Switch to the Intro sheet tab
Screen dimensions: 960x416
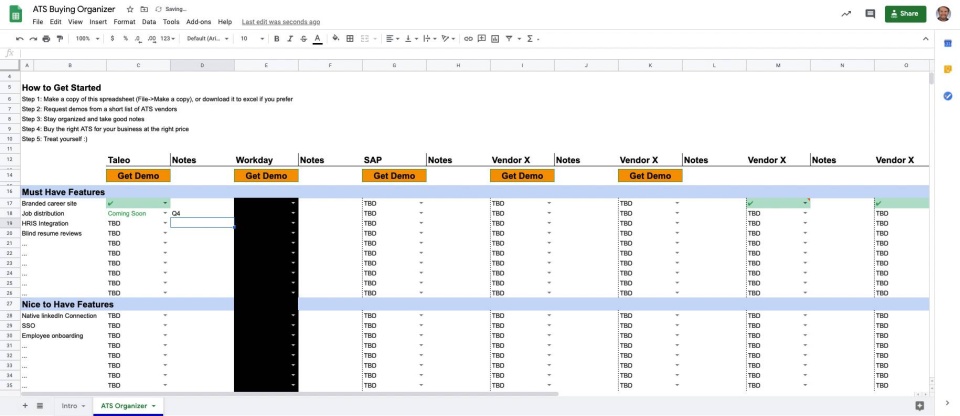point(69,406)
